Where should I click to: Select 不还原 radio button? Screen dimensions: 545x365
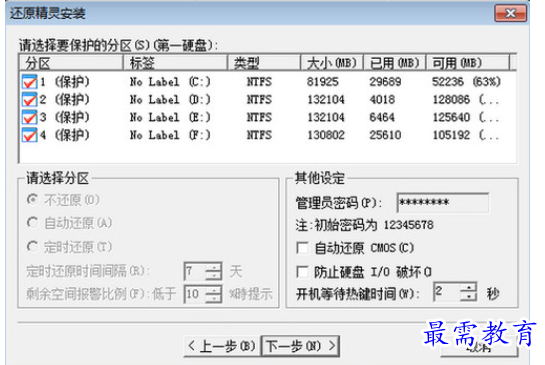click(32, 200)
